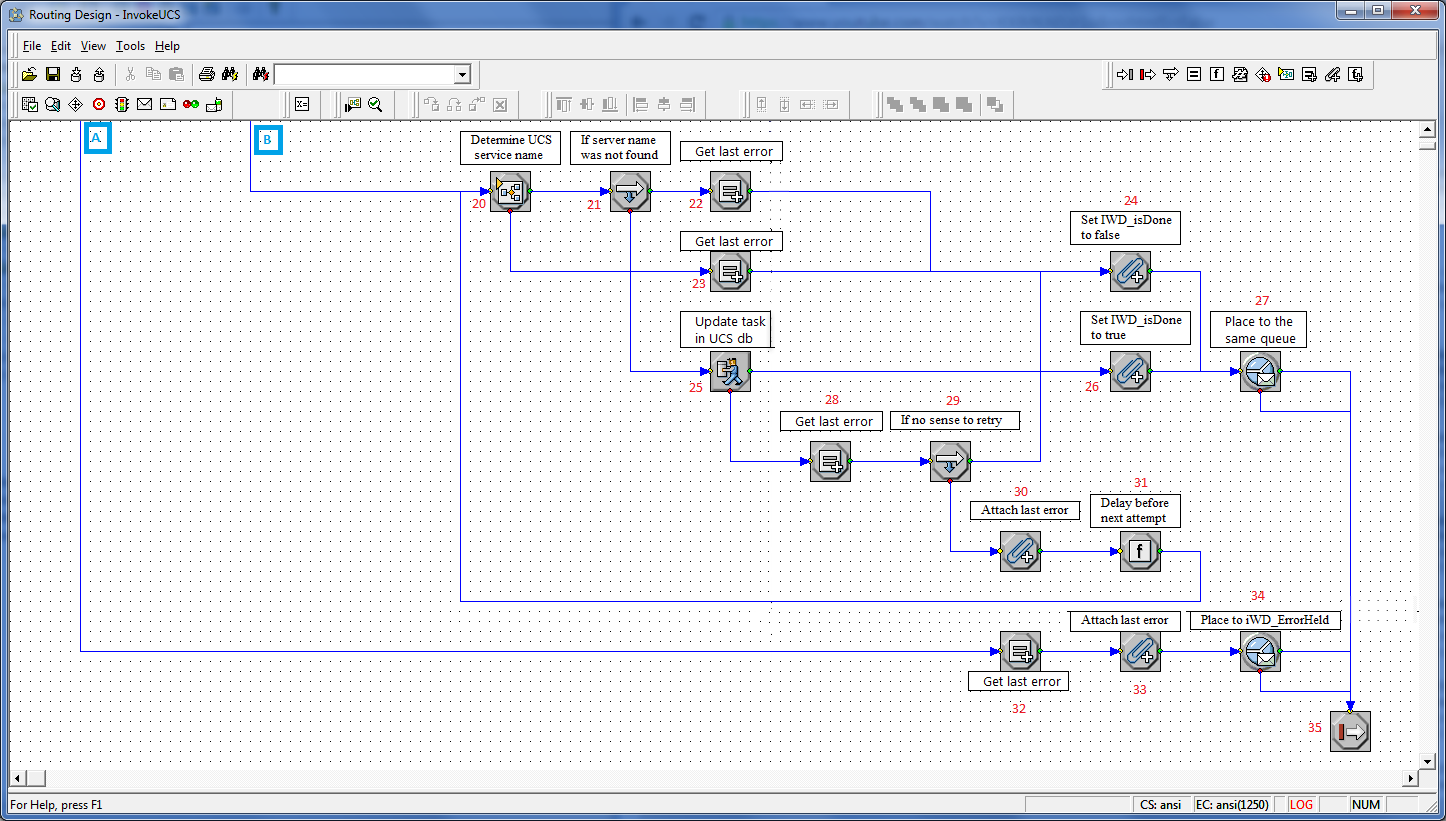Open the Help menu
This screenshot has height=821, width=1446.
pos(167,46)
